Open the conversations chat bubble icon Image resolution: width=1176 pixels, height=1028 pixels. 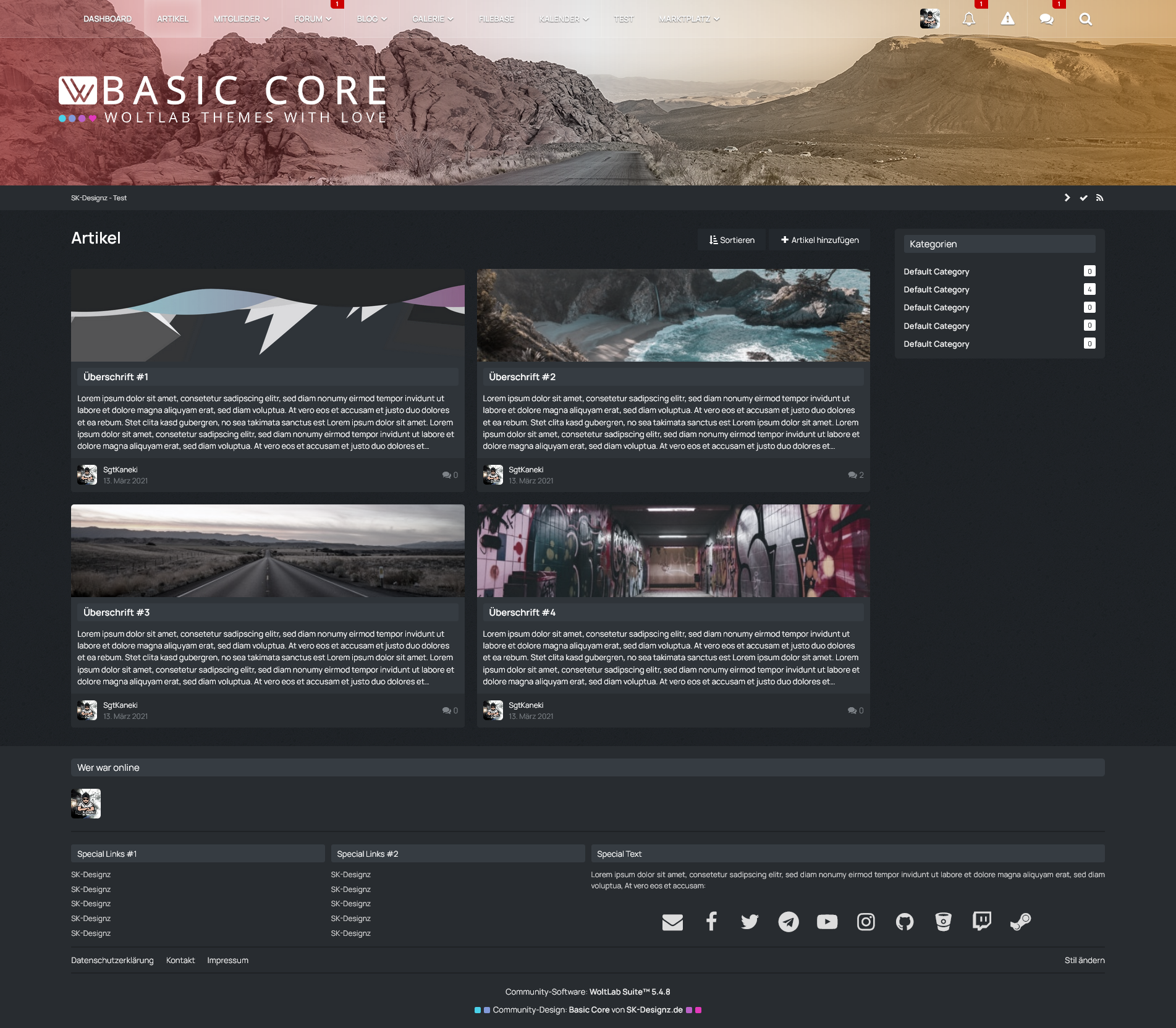tap(1046, 19)
